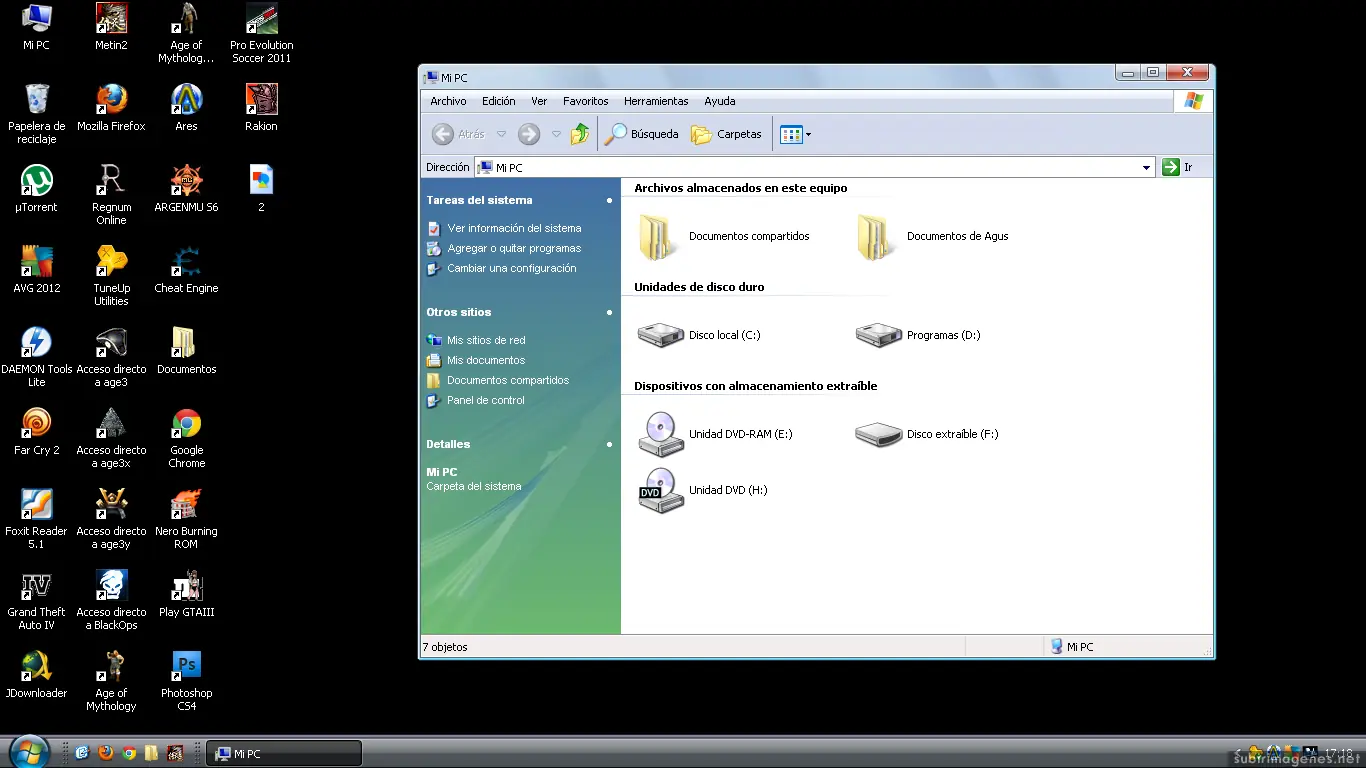
Task: Open the Edición menu
Action: click(498, 101)
